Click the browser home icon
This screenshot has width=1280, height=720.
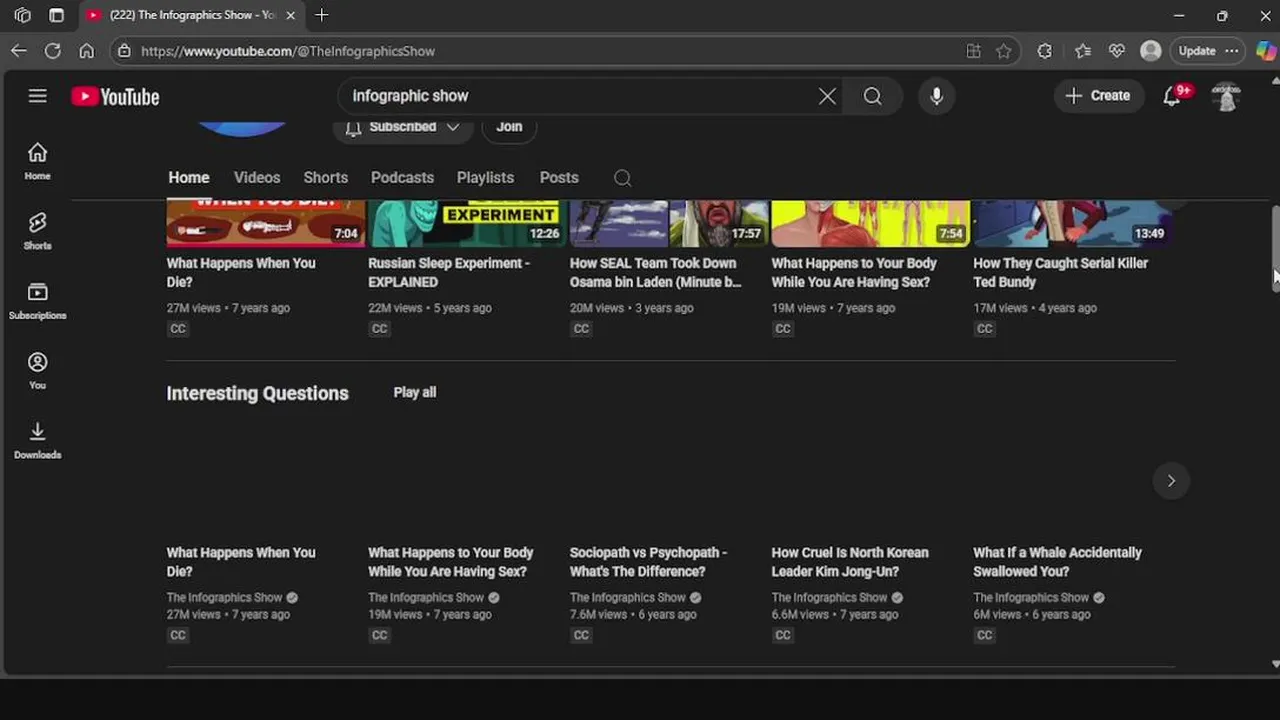click(x=87, y=51)
